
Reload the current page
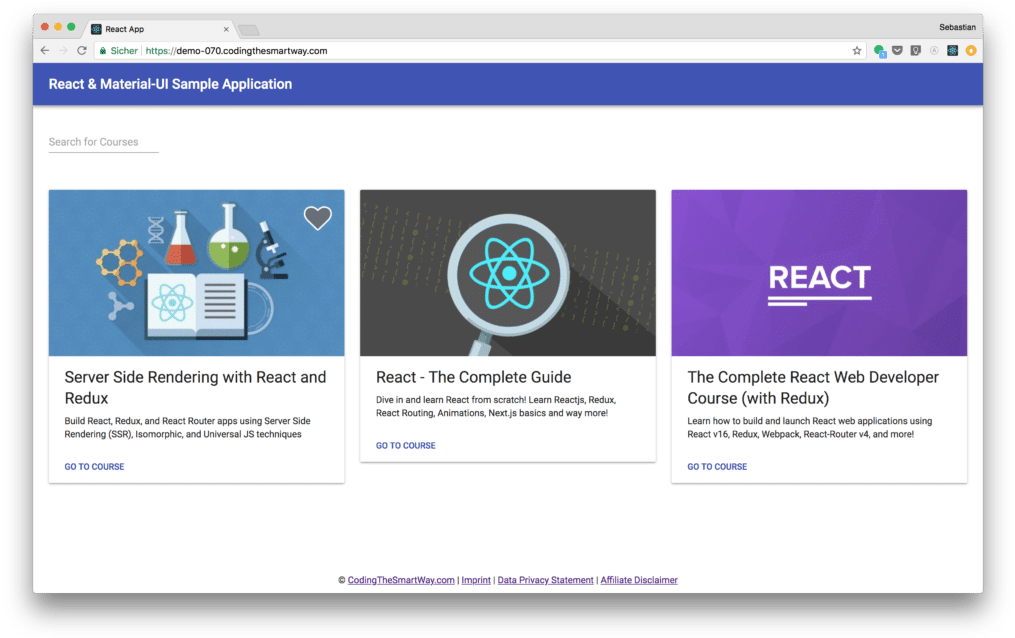[x=81, y=50]
